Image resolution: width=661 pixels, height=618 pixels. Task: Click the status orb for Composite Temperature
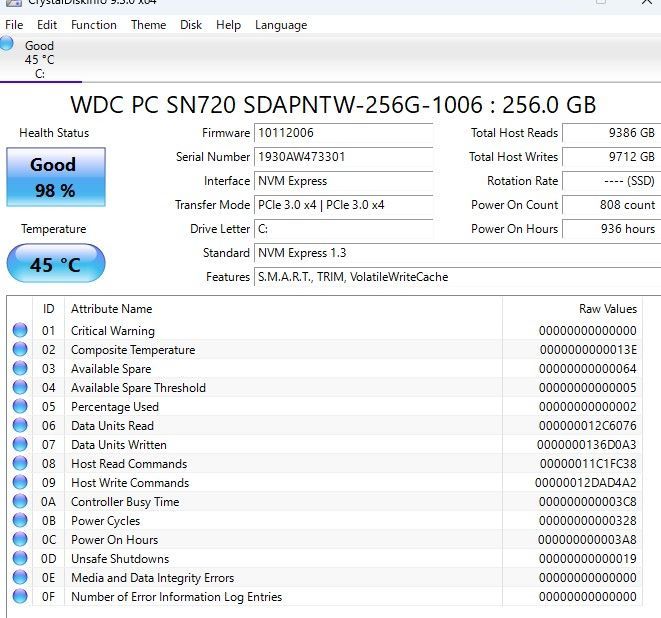point(20,349)
